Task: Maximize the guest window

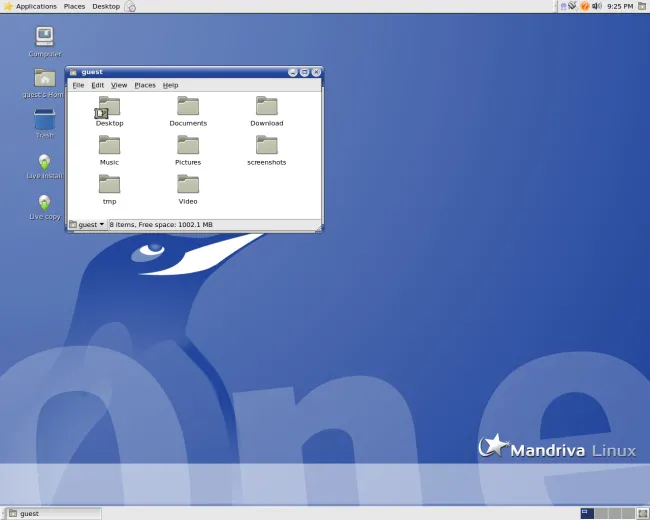Action: point(304,72)
